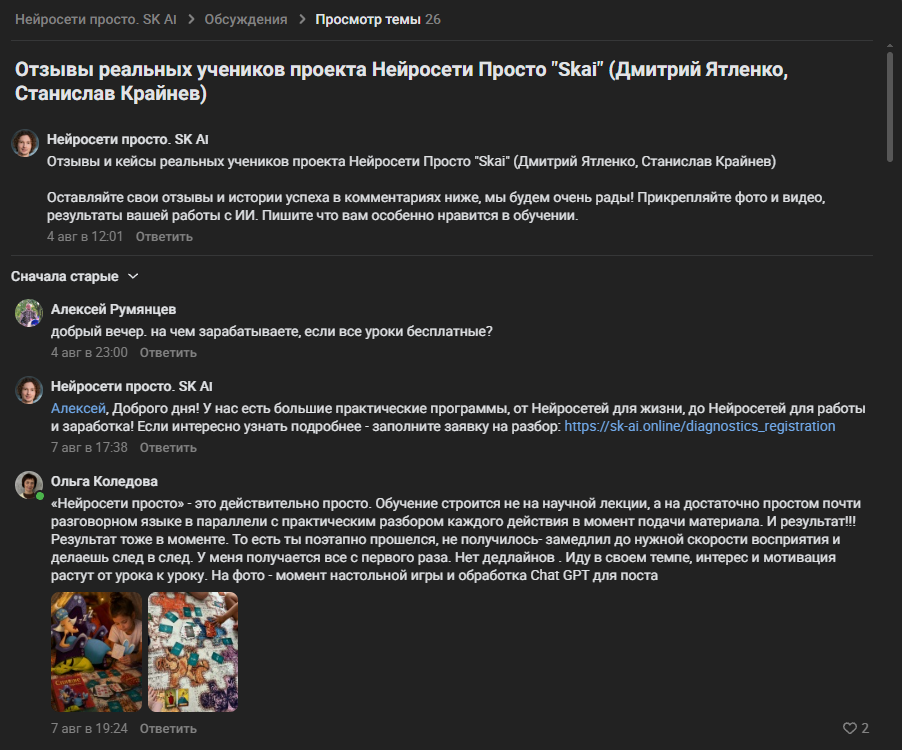The width and height of the screenshot is (902, 750).
Task: Reply to the original post from 4 авг 12:01
Action: pyautogui.click(x=164, y=237)
